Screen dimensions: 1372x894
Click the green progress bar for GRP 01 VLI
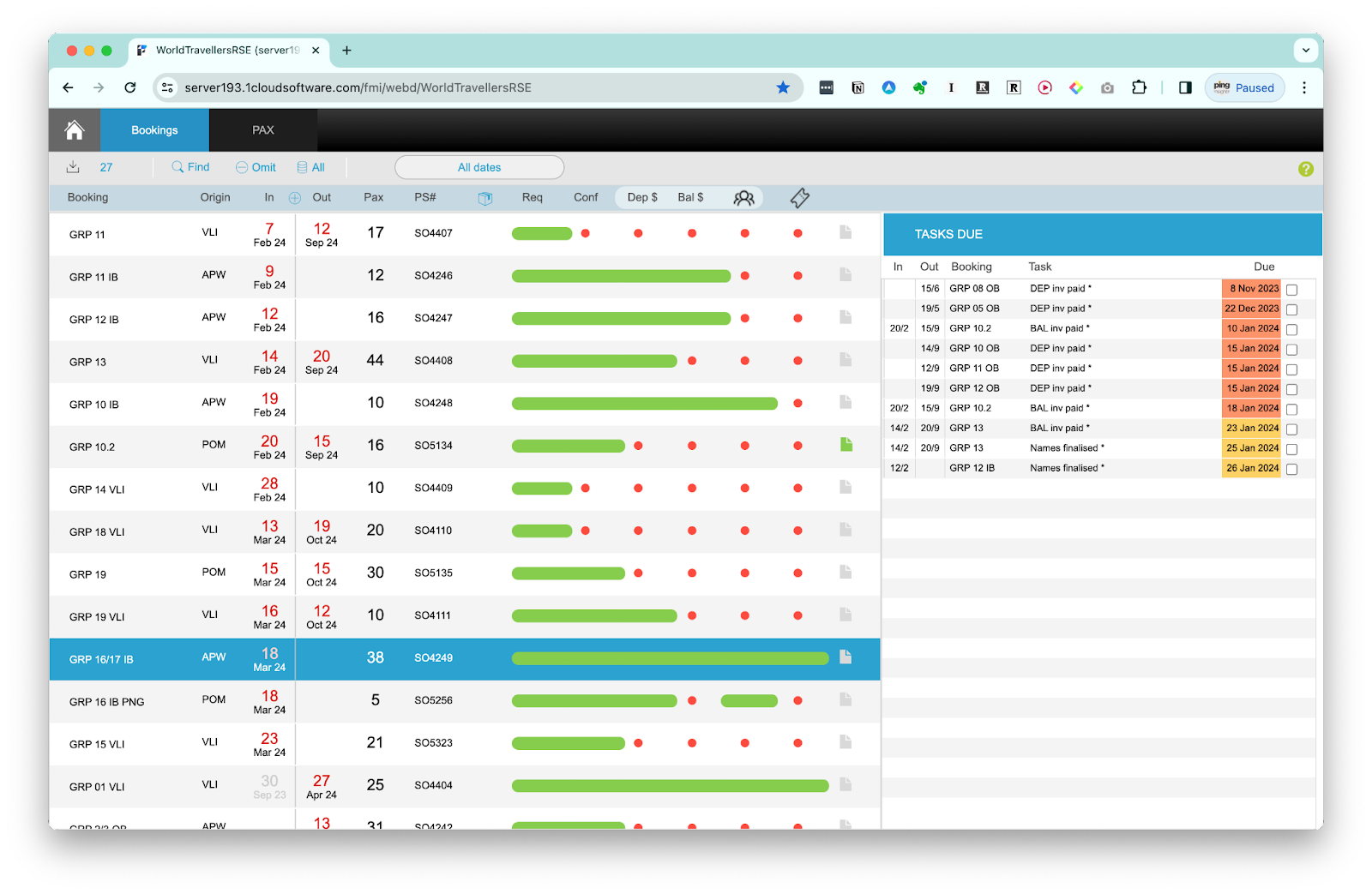click(x=670, y=786)
